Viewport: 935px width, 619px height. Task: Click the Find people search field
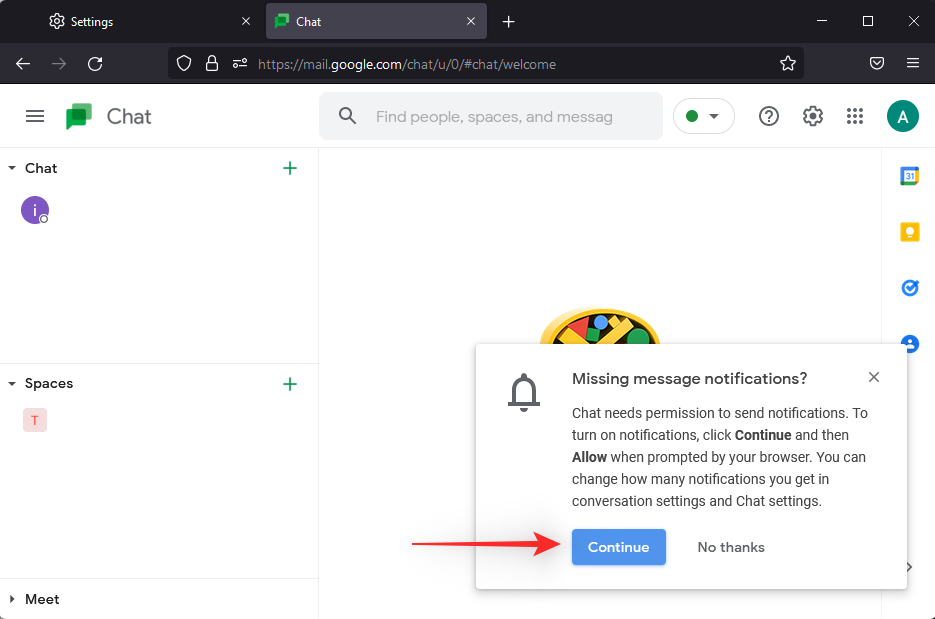coord(494,117)
